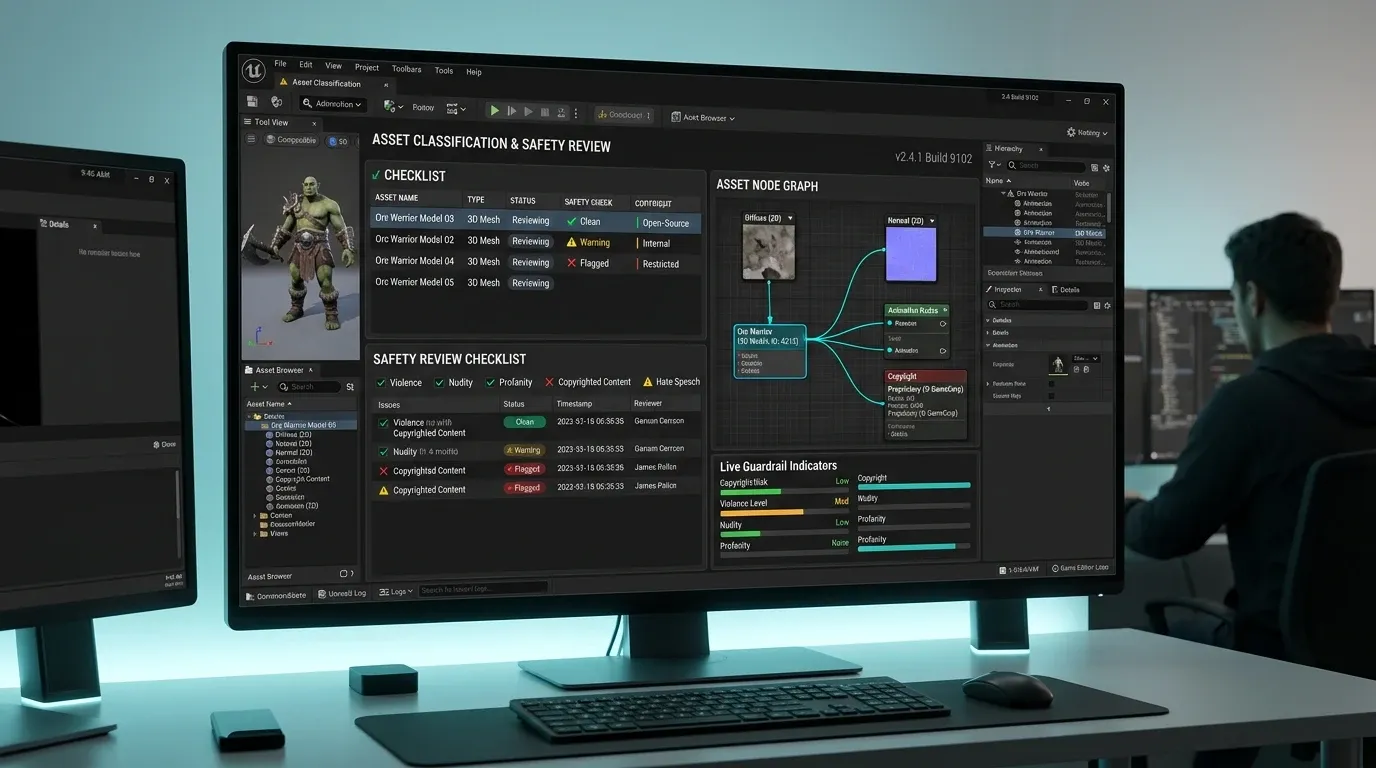Click the red X icon in Flagged cell
Viewport: 1376px width, 768px height.
(x=571, y=263)
